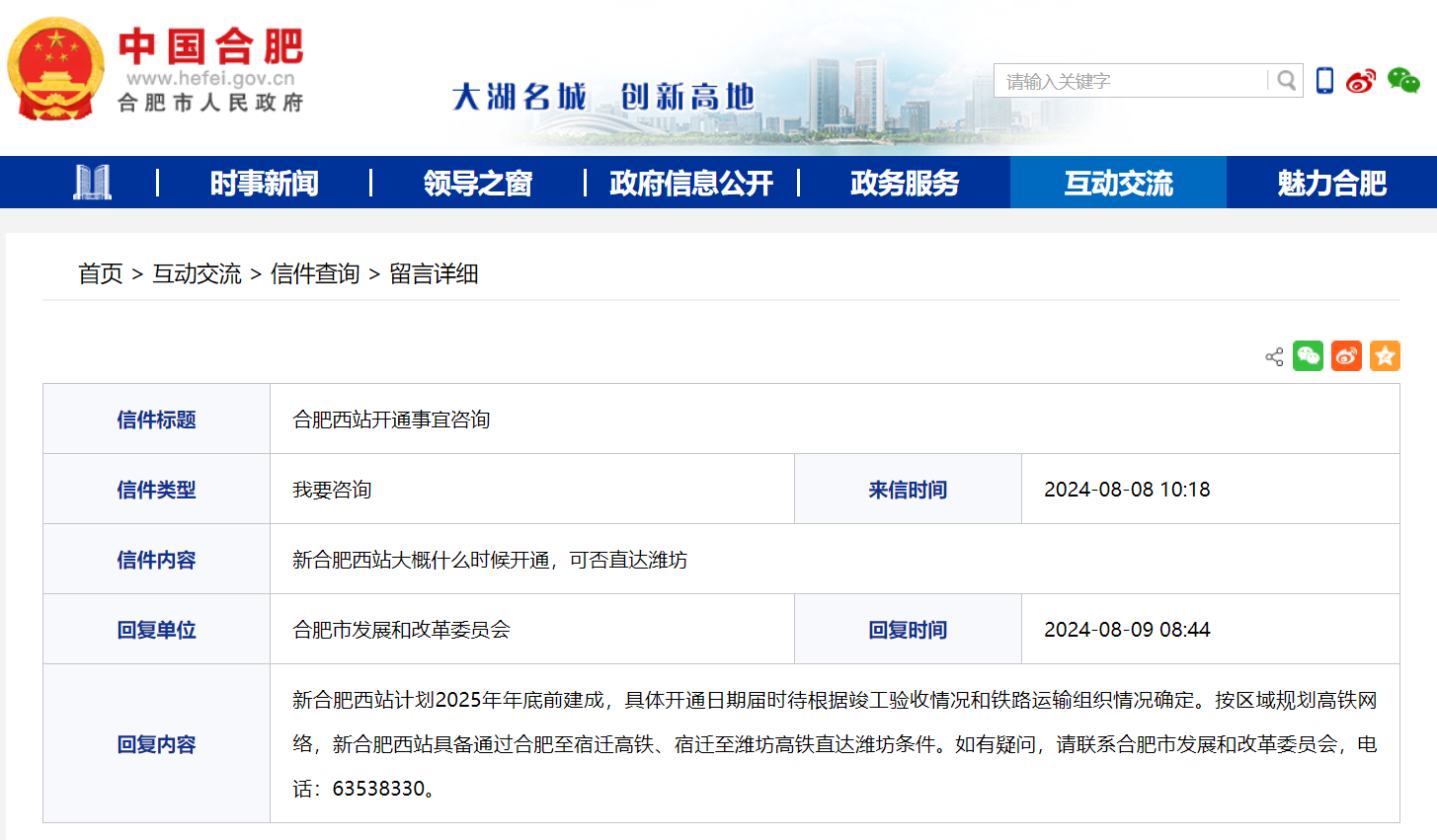Click the orange star favorite button

tap(1385, 355)
